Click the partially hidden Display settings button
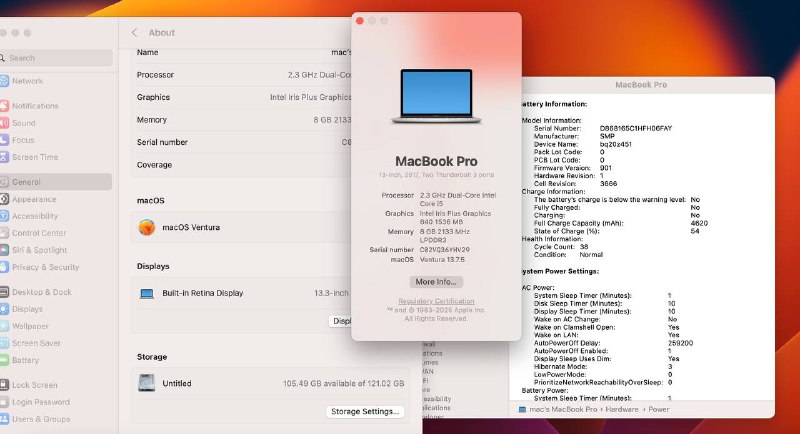The width and height of the screenshot is (800, 434). [x=341, y=321]
